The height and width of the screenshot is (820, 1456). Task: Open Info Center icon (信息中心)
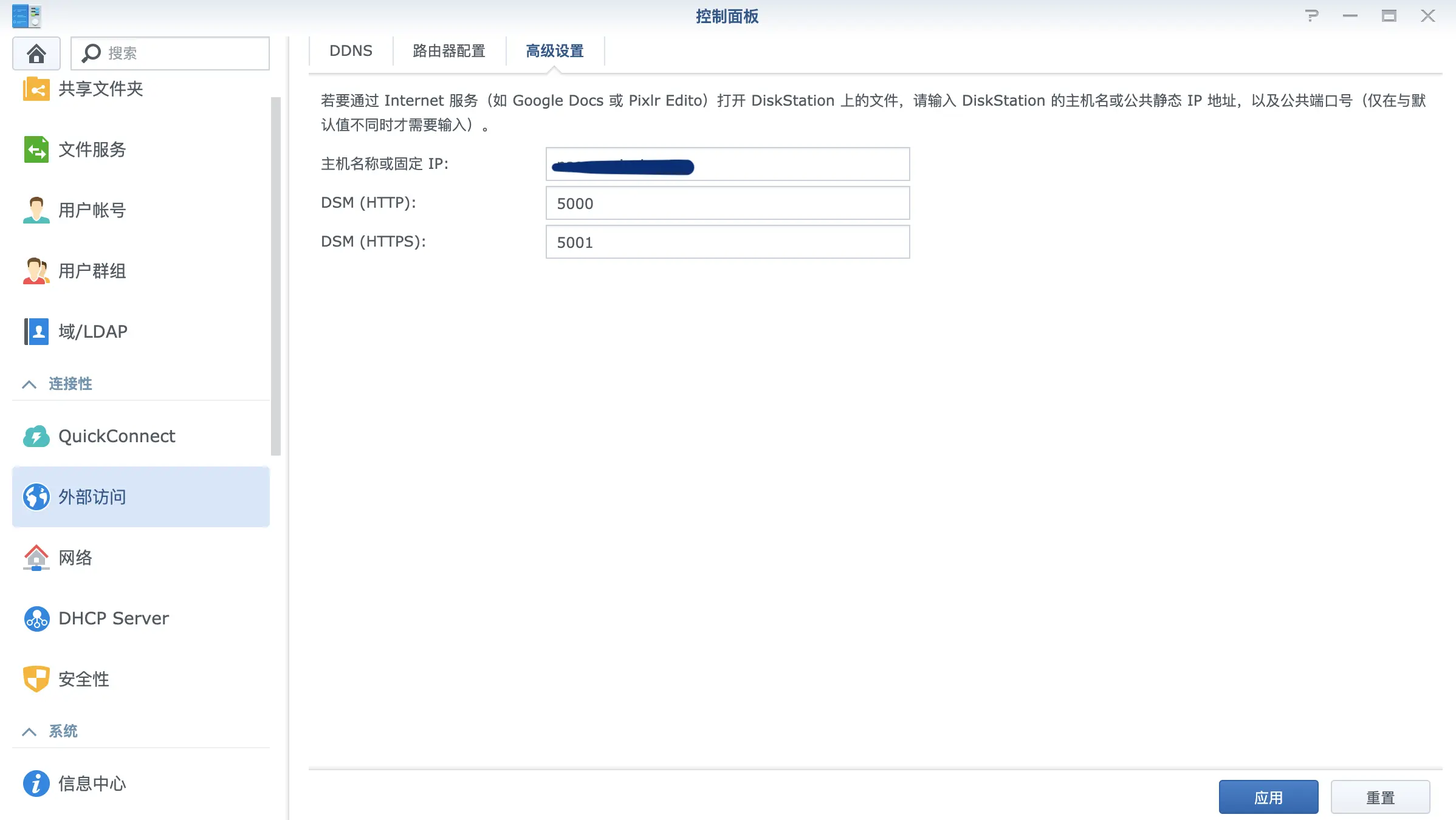[x=36, y=784]
